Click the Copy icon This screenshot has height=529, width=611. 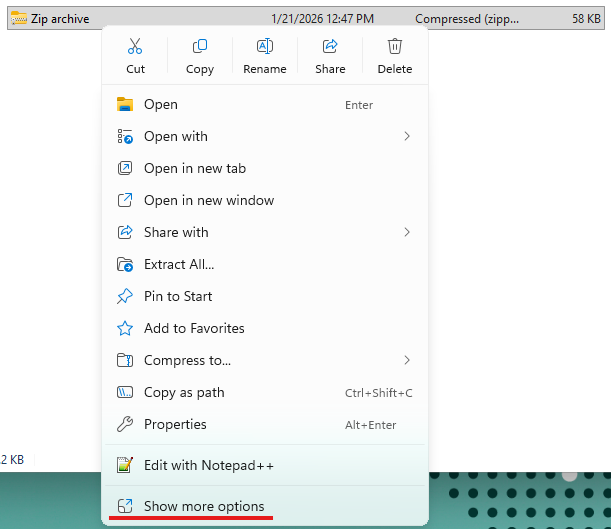click(200, 46)
